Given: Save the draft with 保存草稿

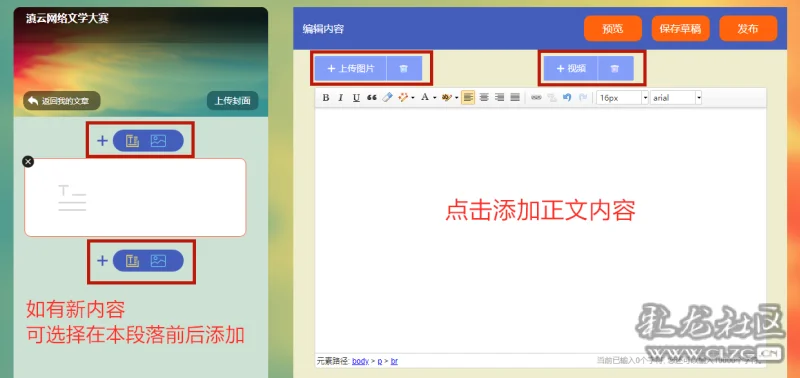Looking at the screenshot, I should point(681,29).
